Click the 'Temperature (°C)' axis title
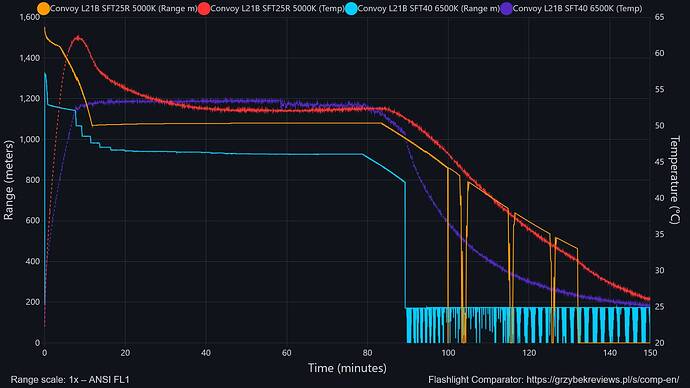Image resolution: width=690 pixels, height=388 pixels. coord(674,180)
